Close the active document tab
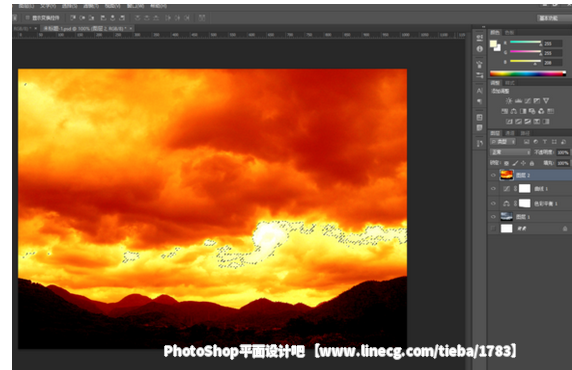Screen dimensions: 572x370 131,28
